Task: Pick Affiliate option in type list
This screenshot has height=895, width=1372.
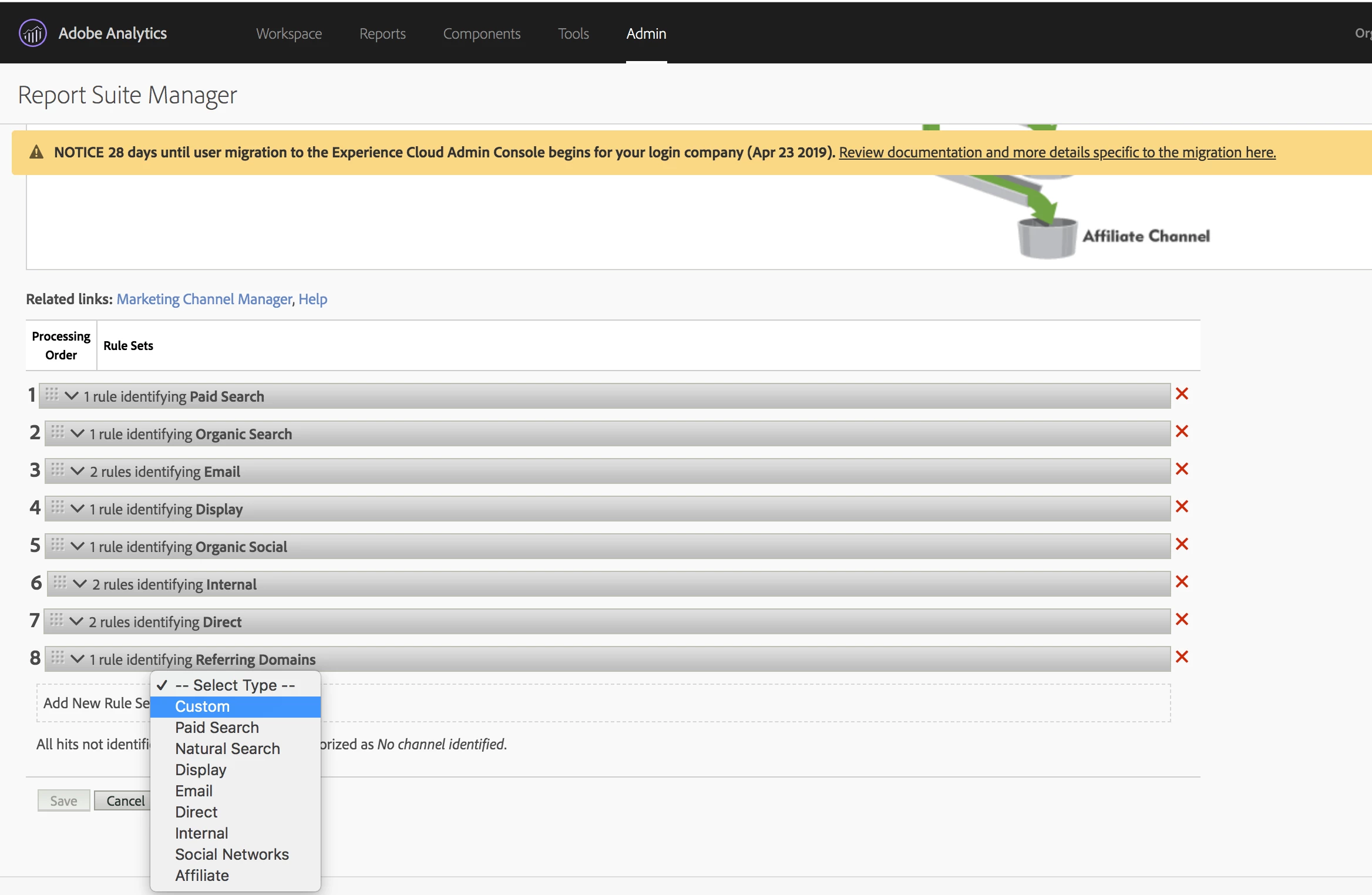Action: pos(202,876)
